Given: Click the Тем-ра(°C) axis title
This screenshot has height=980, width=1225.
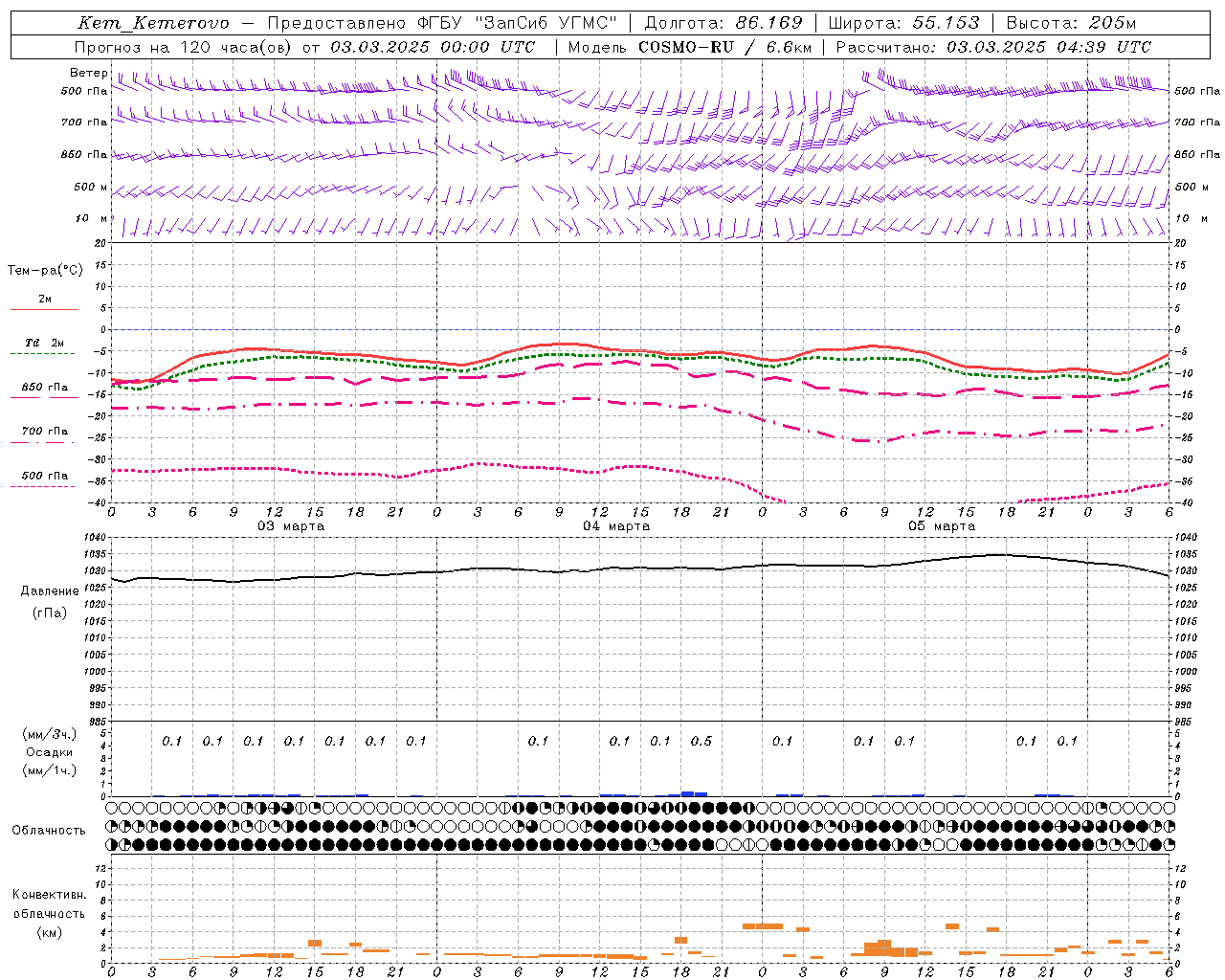Looking at the screenshot, I should pyautogui.click(x=45, y=271).
